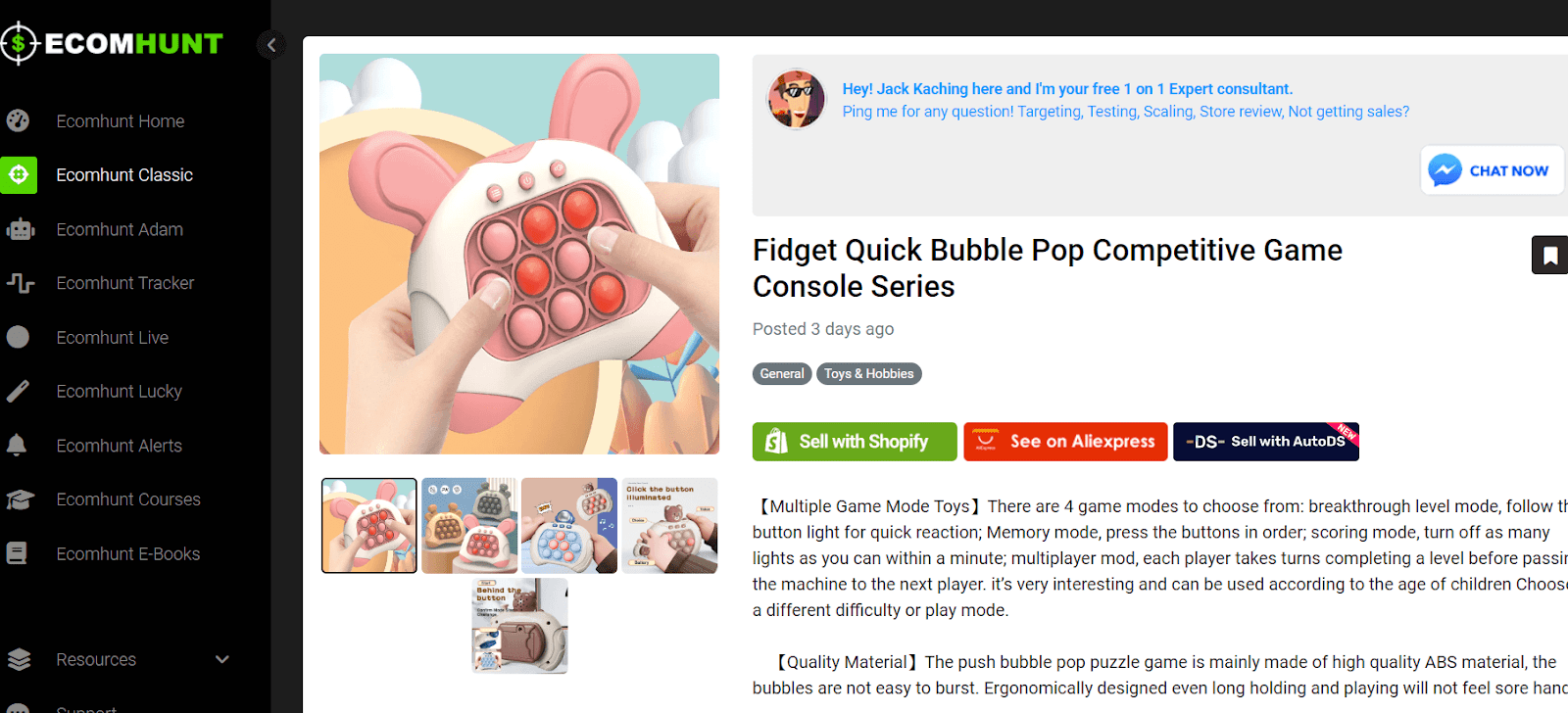View the second product thumbnail image
Viewport: 1568px width, 713px height.
pyautogui.click(x=469, y=526)
